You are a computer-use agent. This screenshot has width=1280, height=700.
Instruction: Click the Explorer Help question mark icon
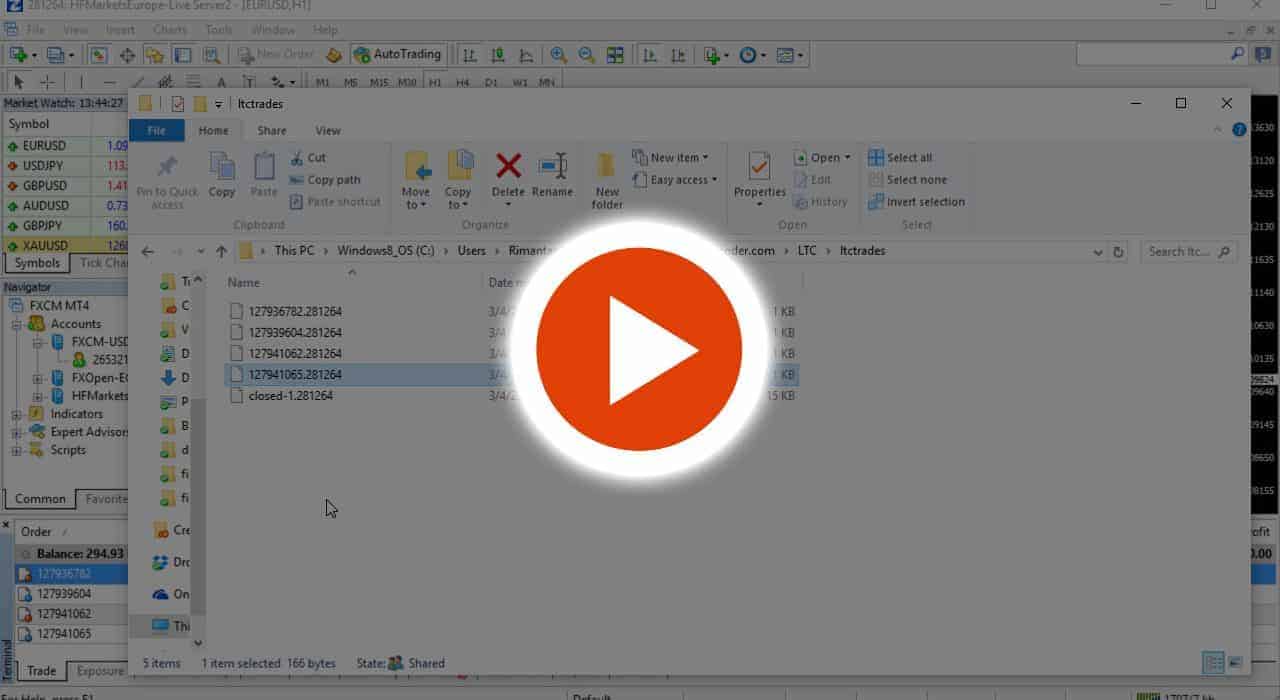click(1239, 130)
